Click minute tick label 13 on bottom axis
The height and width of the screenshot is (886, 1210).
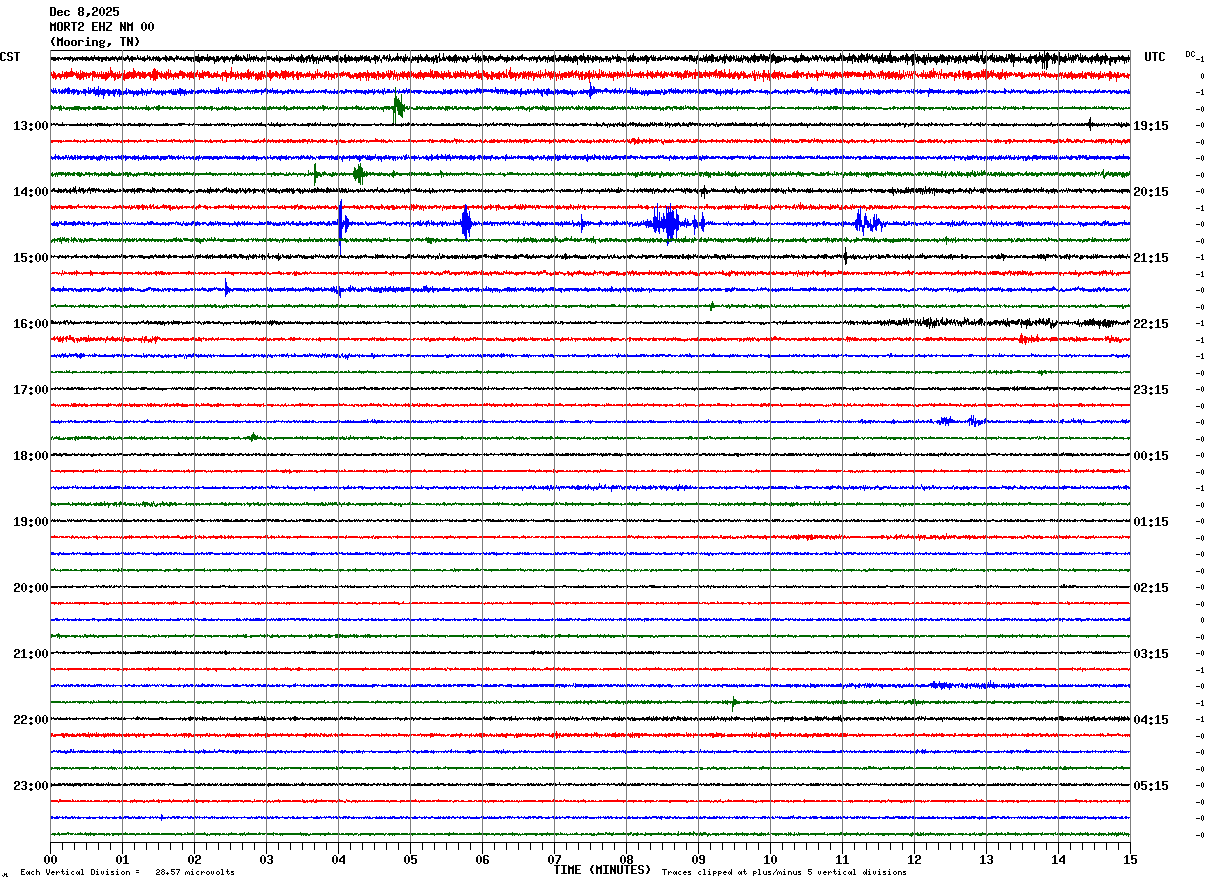coord(986,860)
